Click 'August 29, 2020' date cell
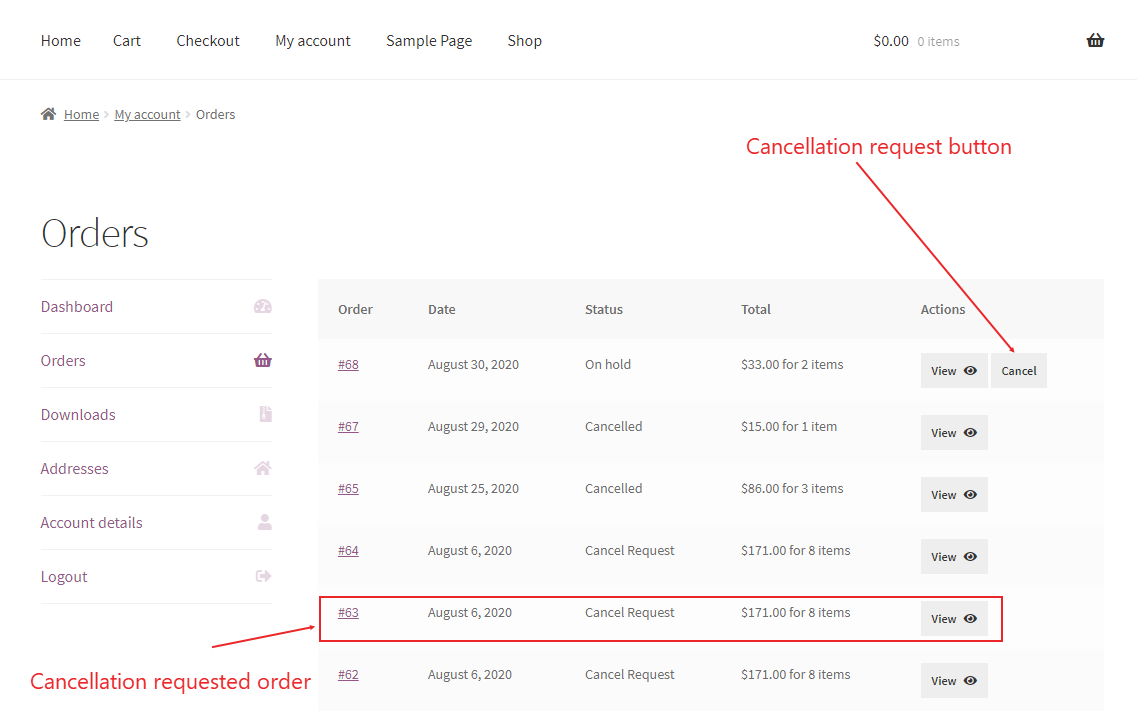 pyautogui.click(x=474, y=426)
